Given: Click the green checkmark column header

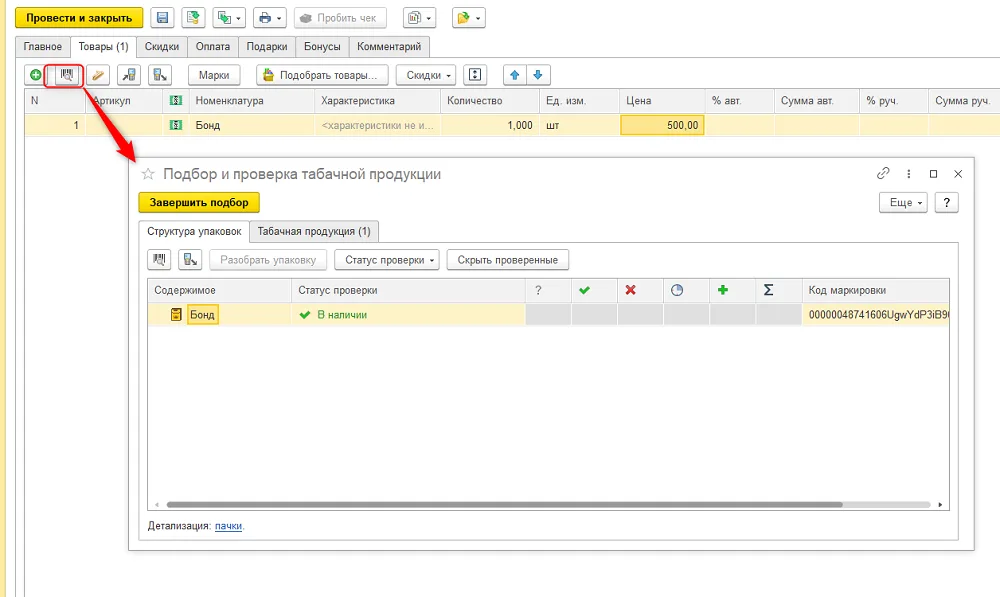Looking at the screenshot, I should pyautogui.click(x=594, y=290).
